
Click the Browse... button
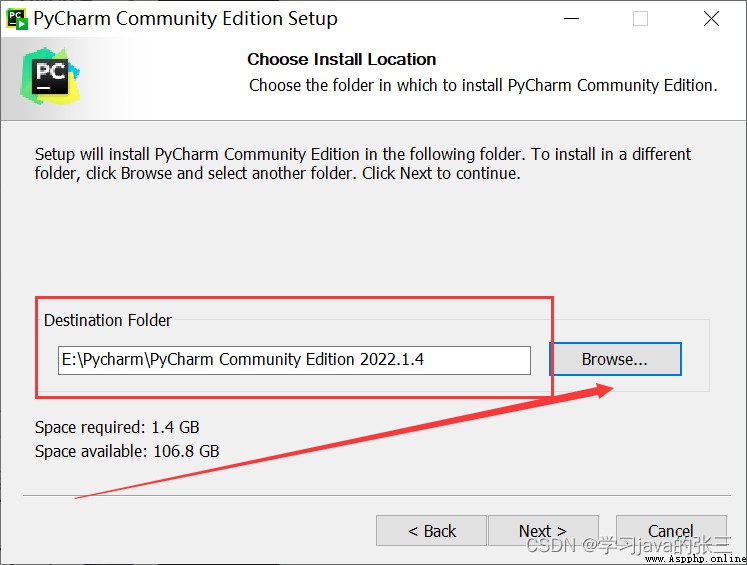[616, 359]
